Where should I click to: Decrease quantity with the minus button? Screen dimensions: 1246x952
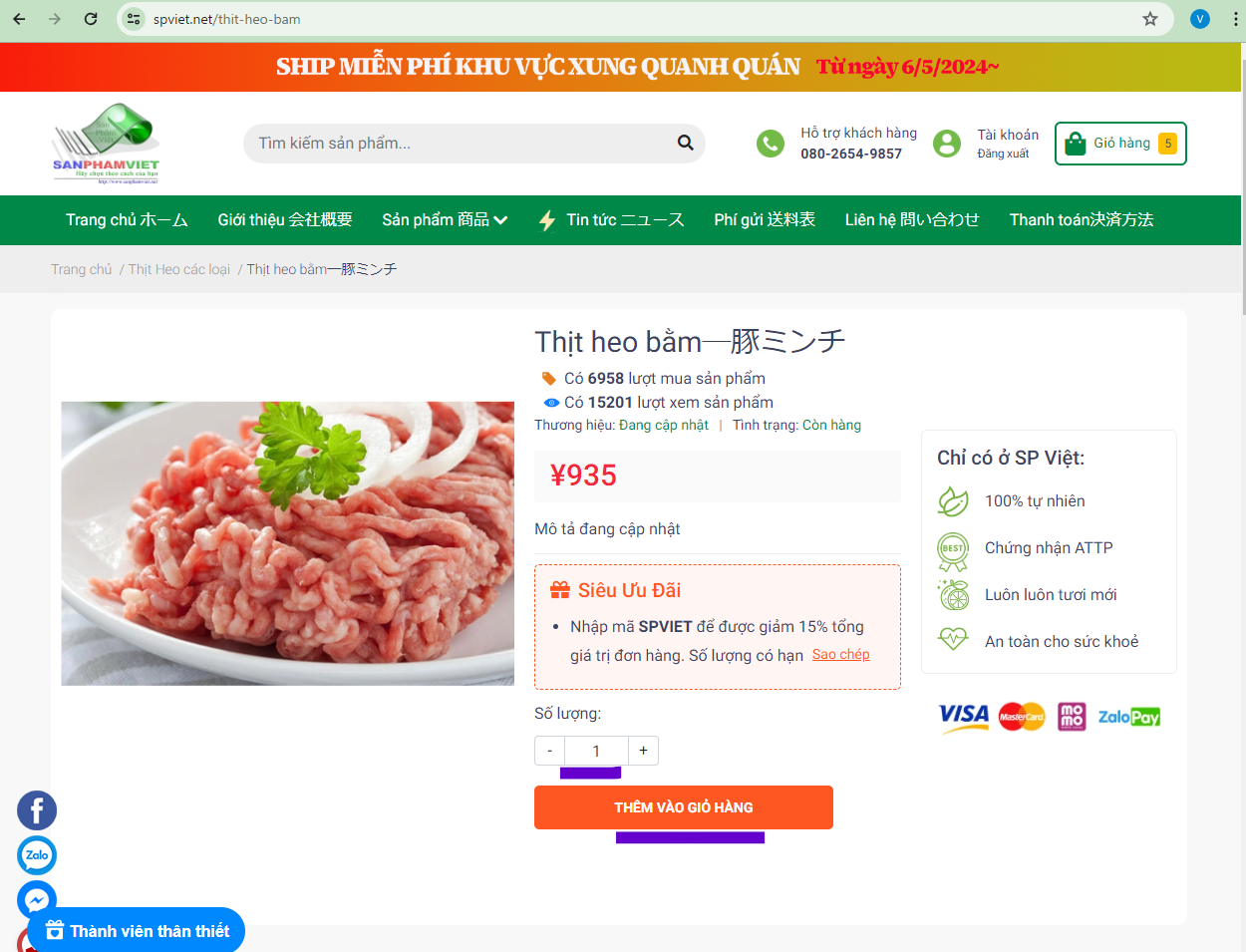549,751
